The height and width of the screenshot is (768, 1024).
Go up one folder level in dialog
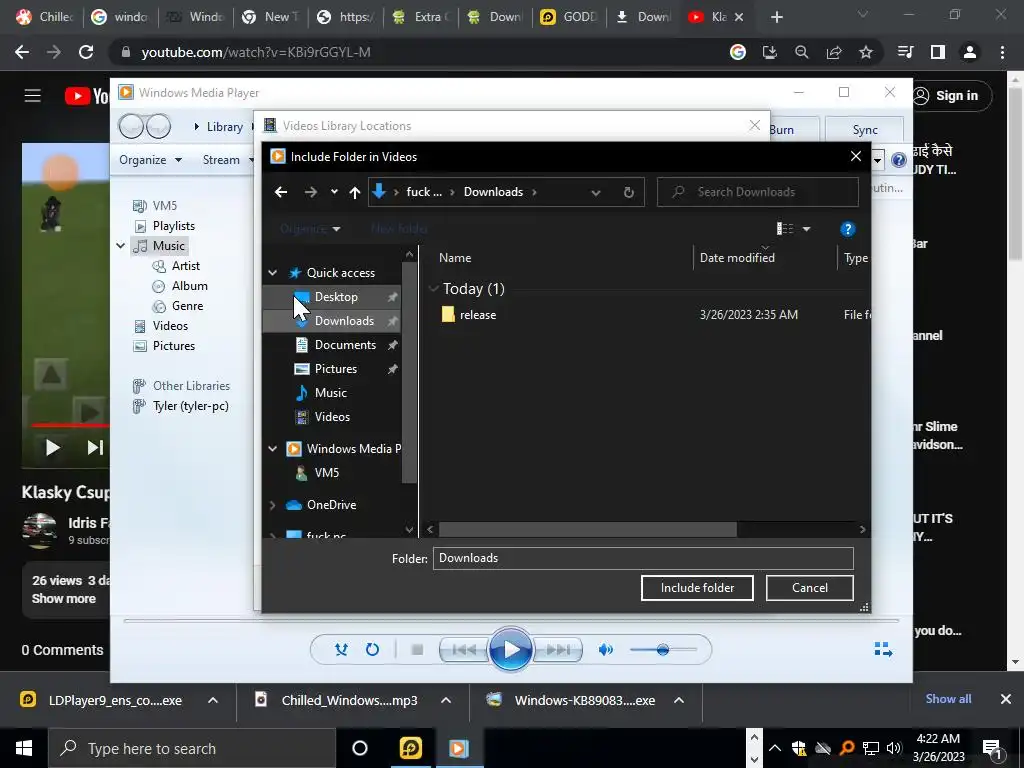coord(355,192)
